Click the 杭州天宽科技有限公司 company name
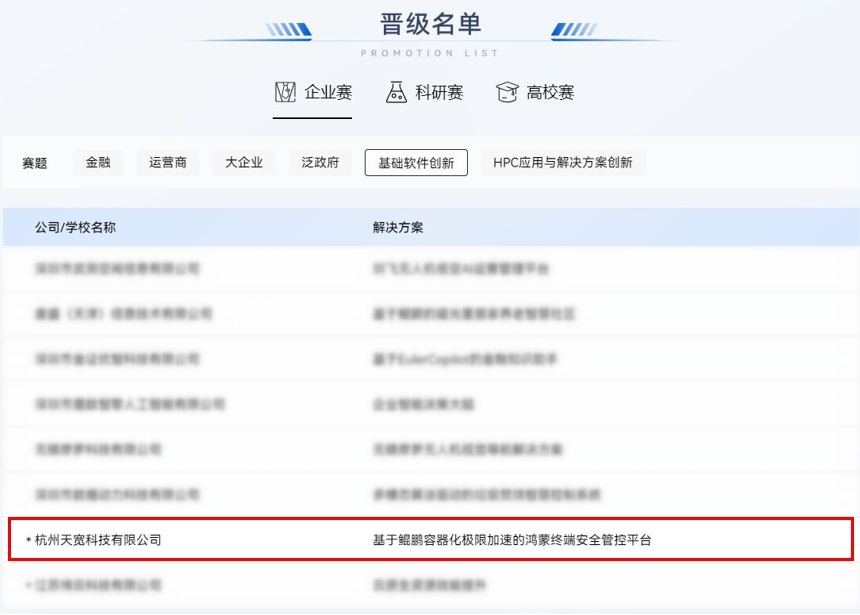This screenshot has width=860, height=615. coord(97,540)
